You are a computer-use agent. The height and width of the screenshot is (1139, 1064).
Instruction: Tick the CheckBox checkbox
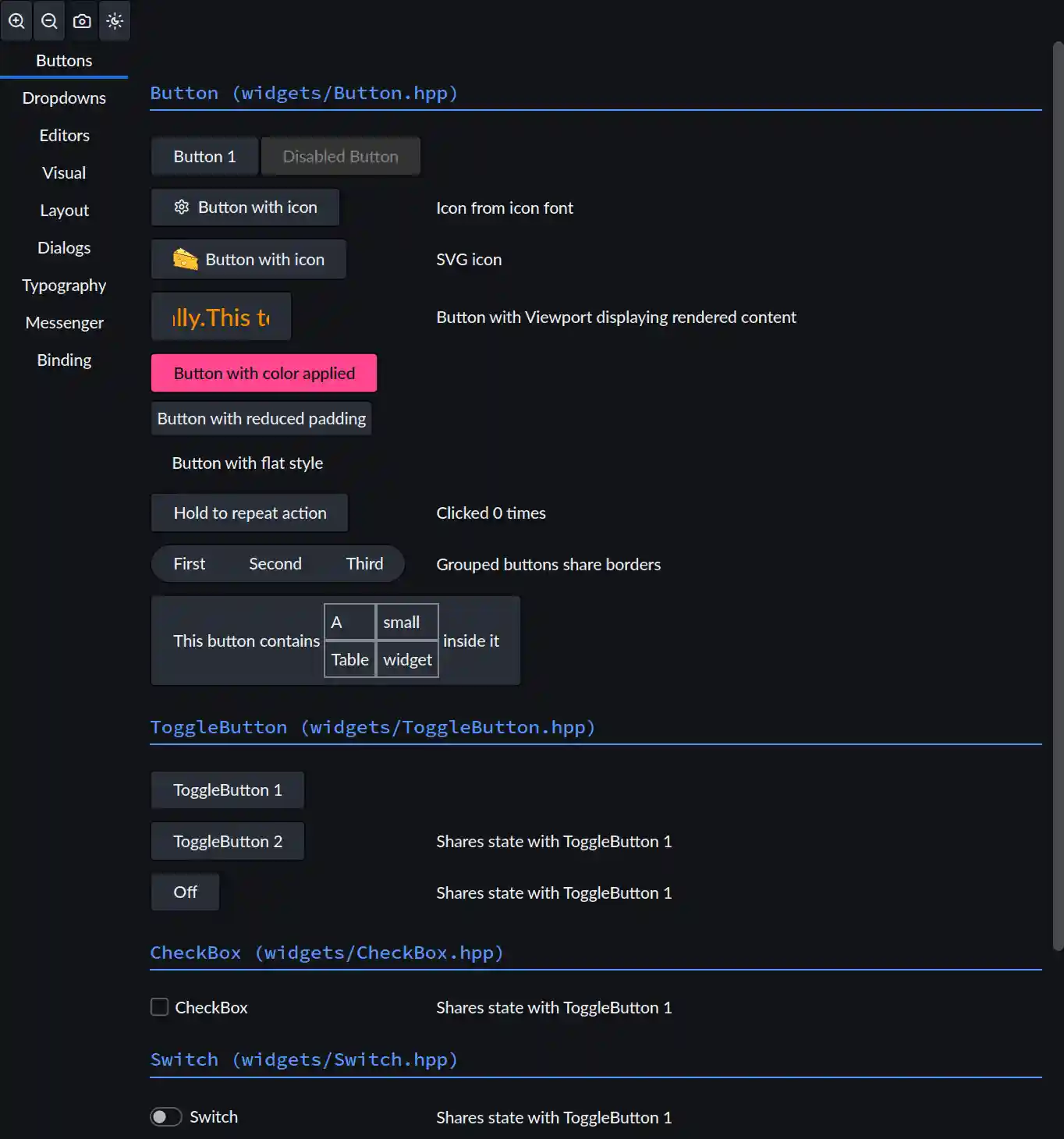[x=160, y=1007]
